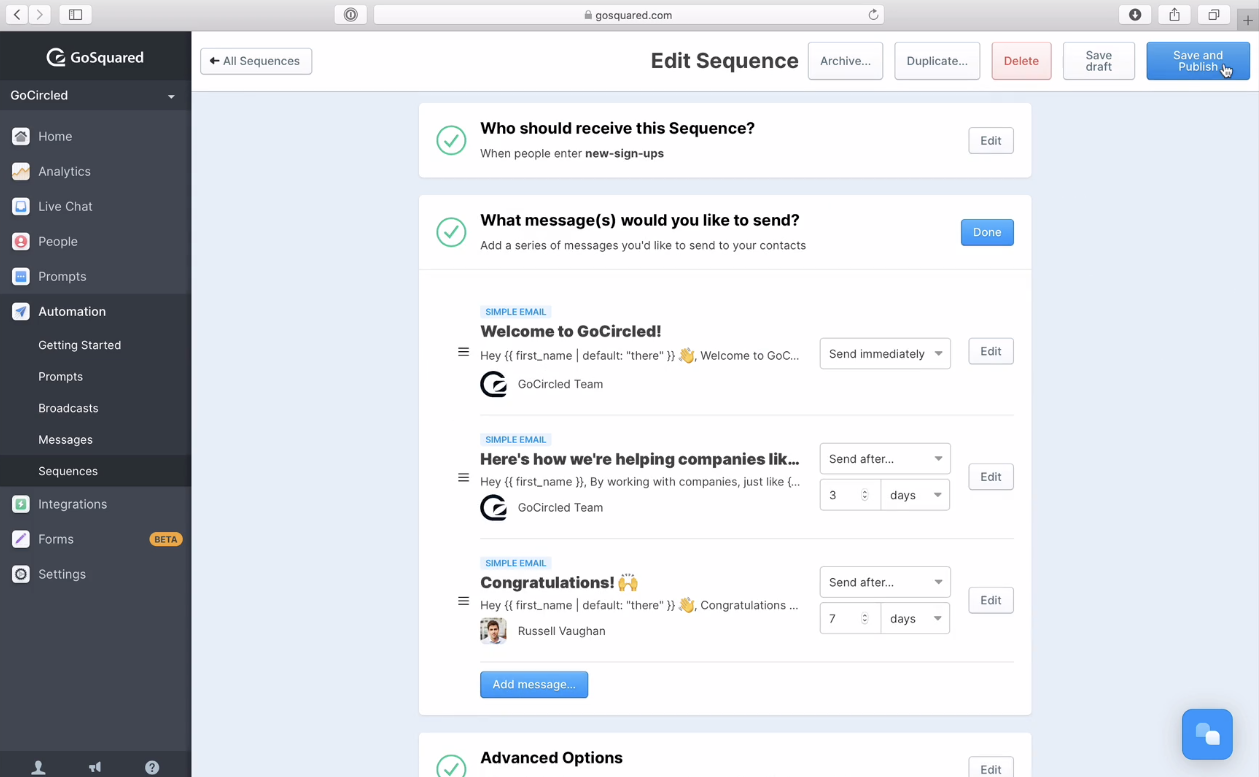The image size is (1259, 777).
Task: Open the Send after dropdown for second email
Action: 885,458
